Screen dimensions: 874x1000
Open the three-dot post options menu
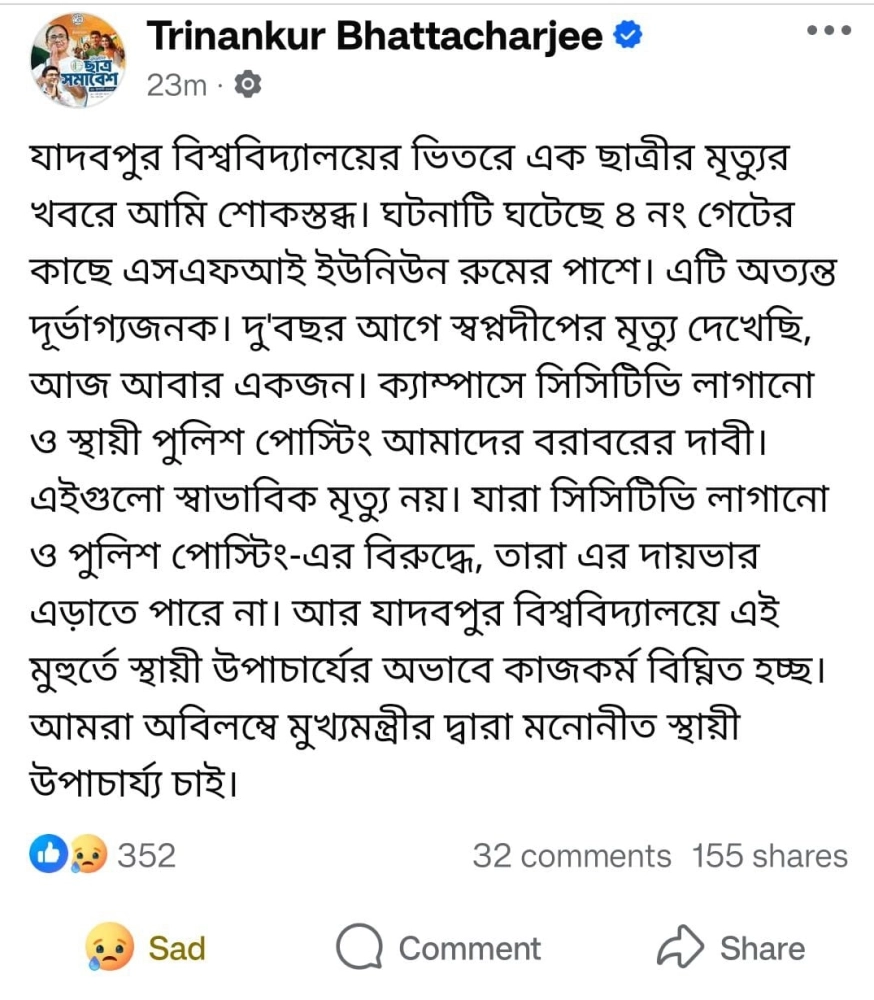coord(829,30)
